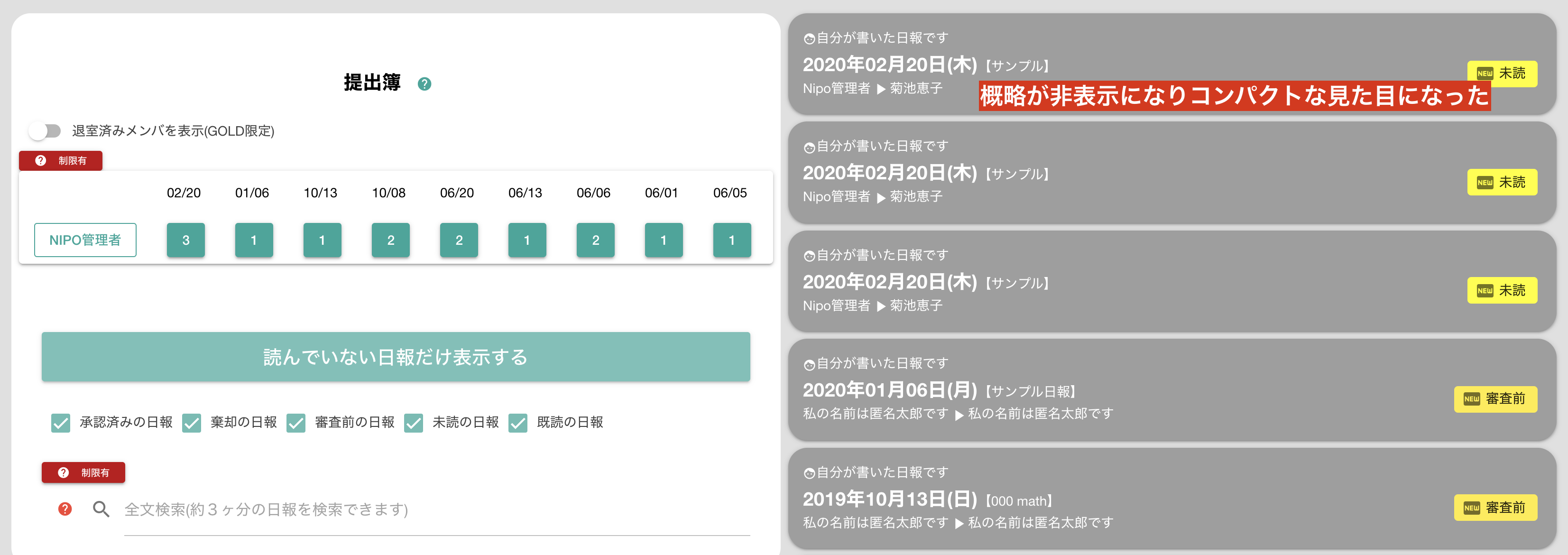Viewport: 1568px width, 555px height.
Task: Click 未読 badge on third 2020年02月20日 report
Action: (x=1502, y=290)
